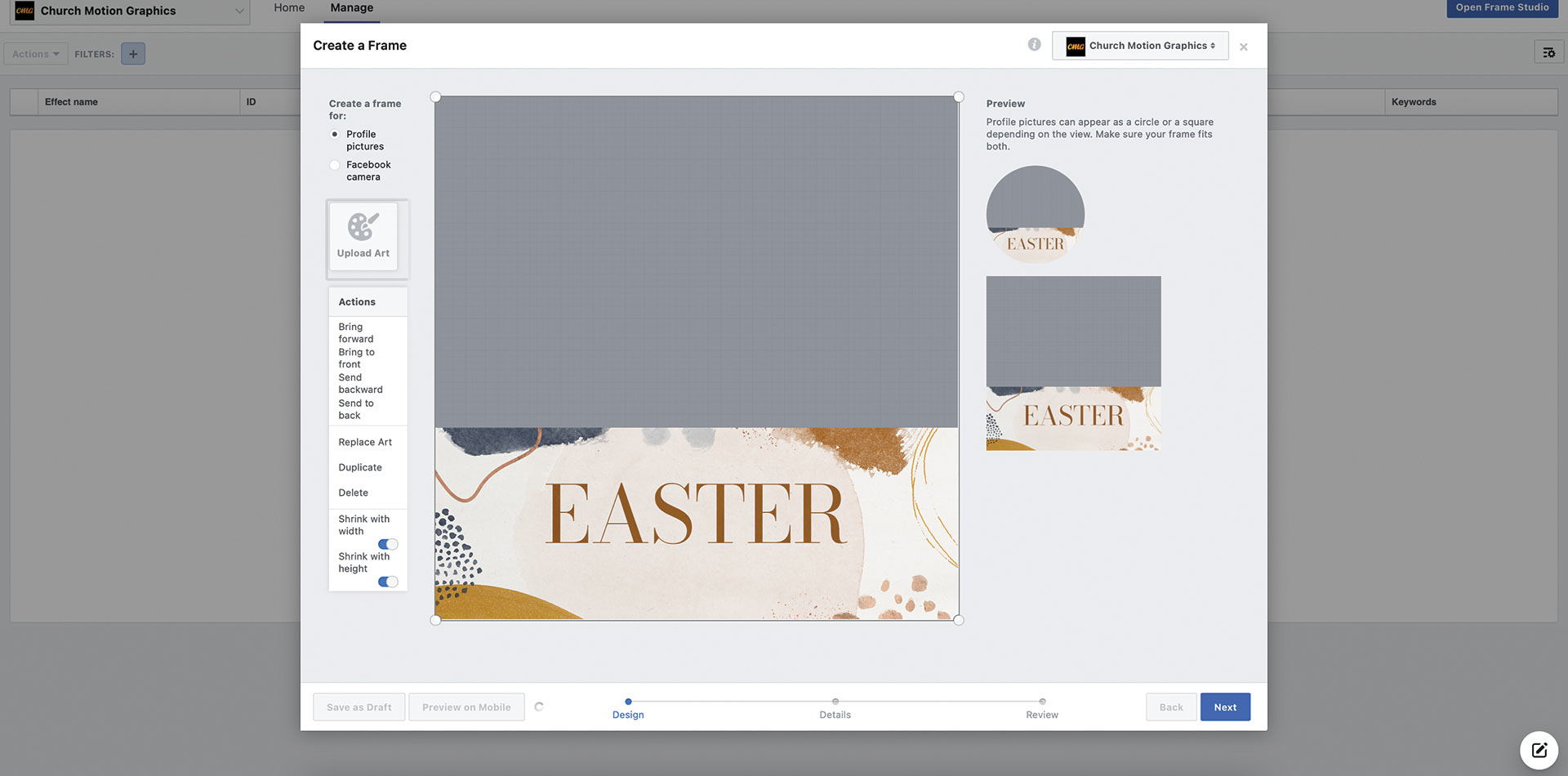
Task: Click the bottom-right resize handle of frame art
Action: pos(959,620)
